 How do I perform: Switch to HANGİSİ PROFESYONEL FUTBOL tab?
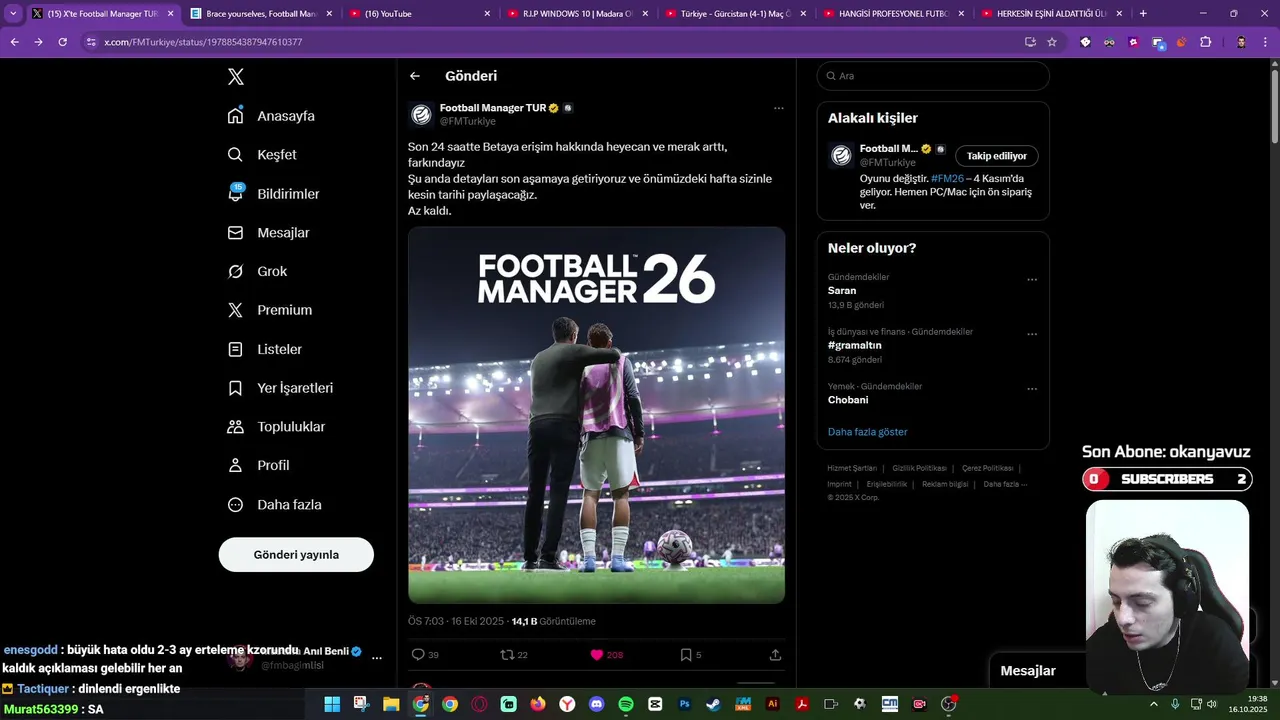pyautogui.click(x=894, y=14)
